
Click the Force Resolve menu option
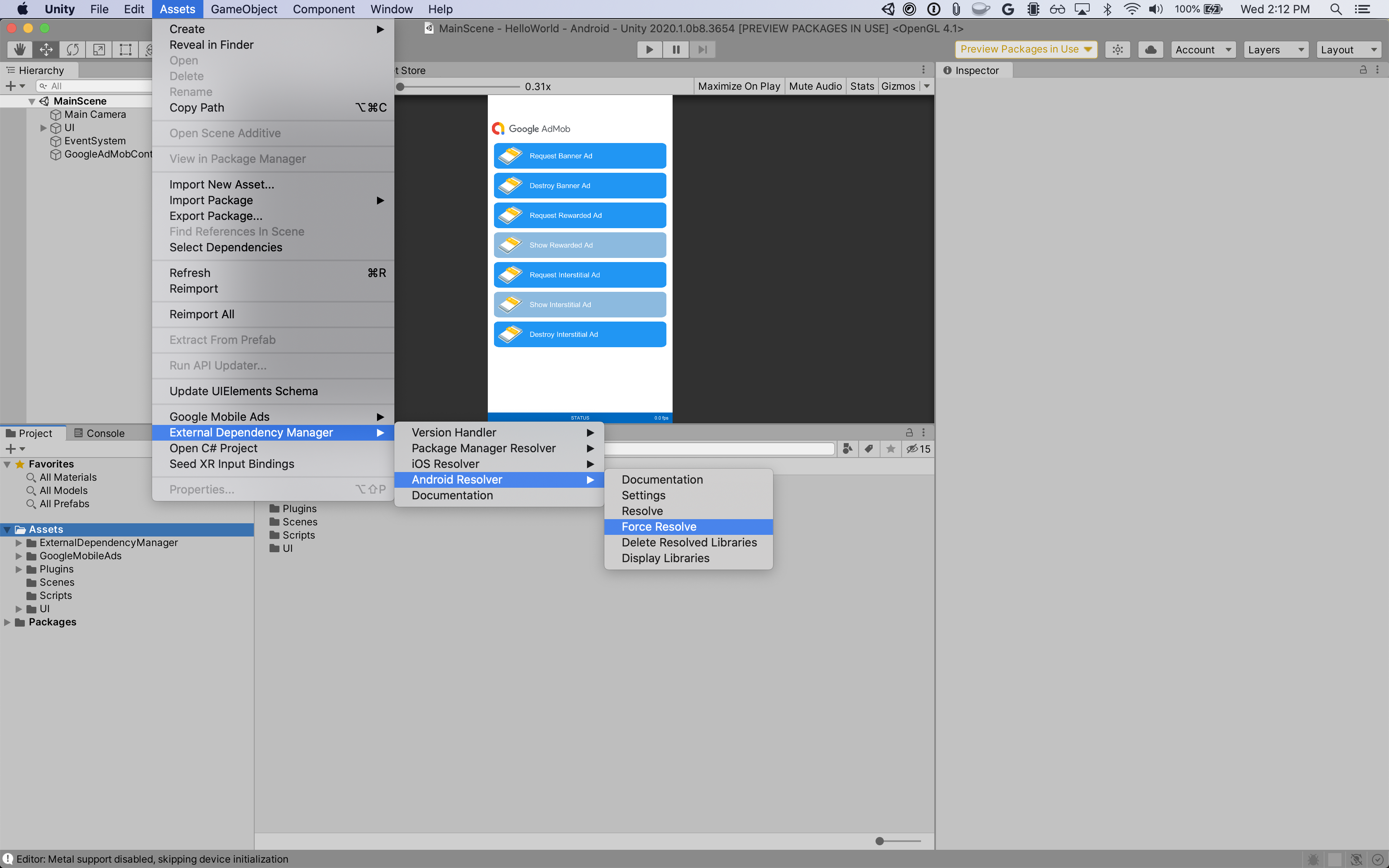point(659,526)
